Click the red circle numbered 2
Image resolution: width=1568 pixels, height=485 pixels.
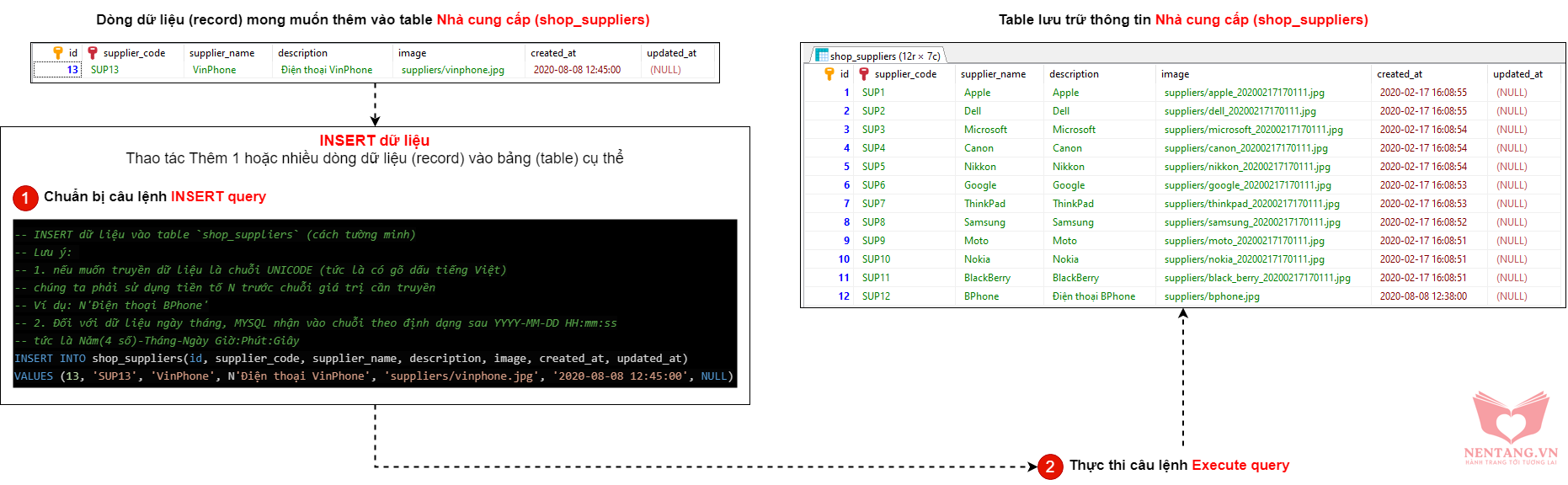(1049, 466)
